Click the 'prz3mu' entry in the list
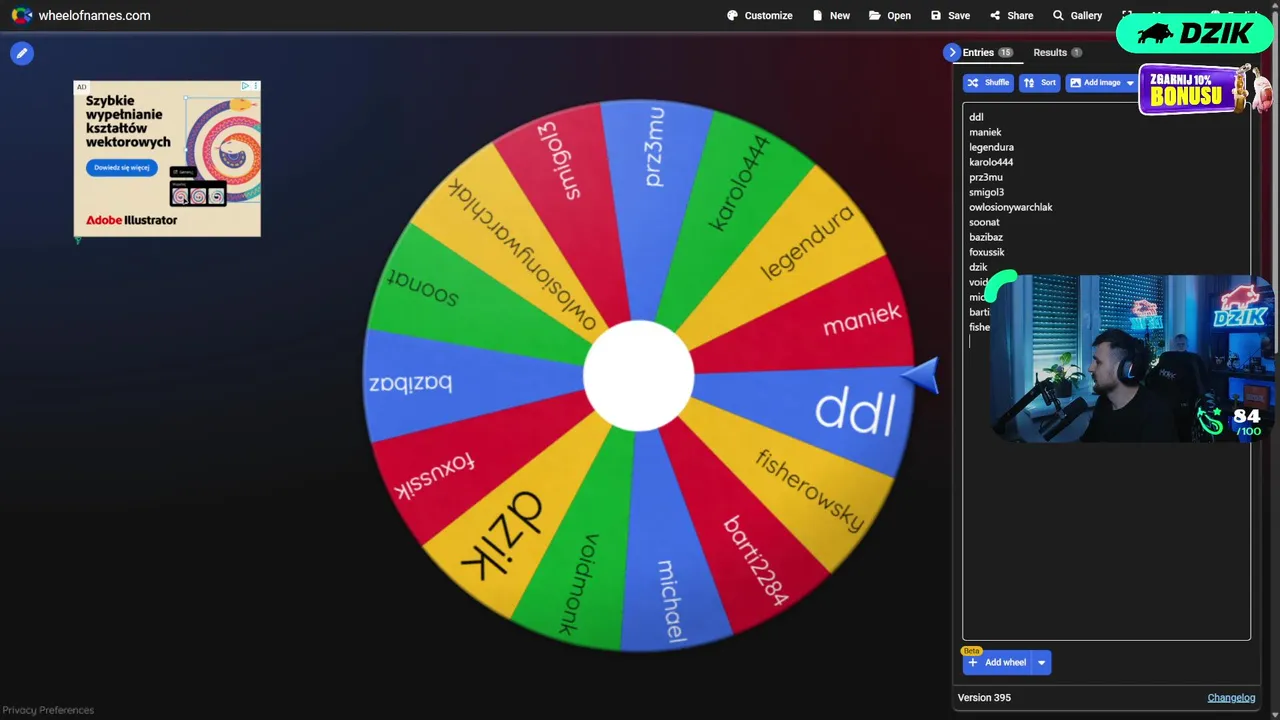Screen dimensions: 1280x720 [x=986, y=177]
